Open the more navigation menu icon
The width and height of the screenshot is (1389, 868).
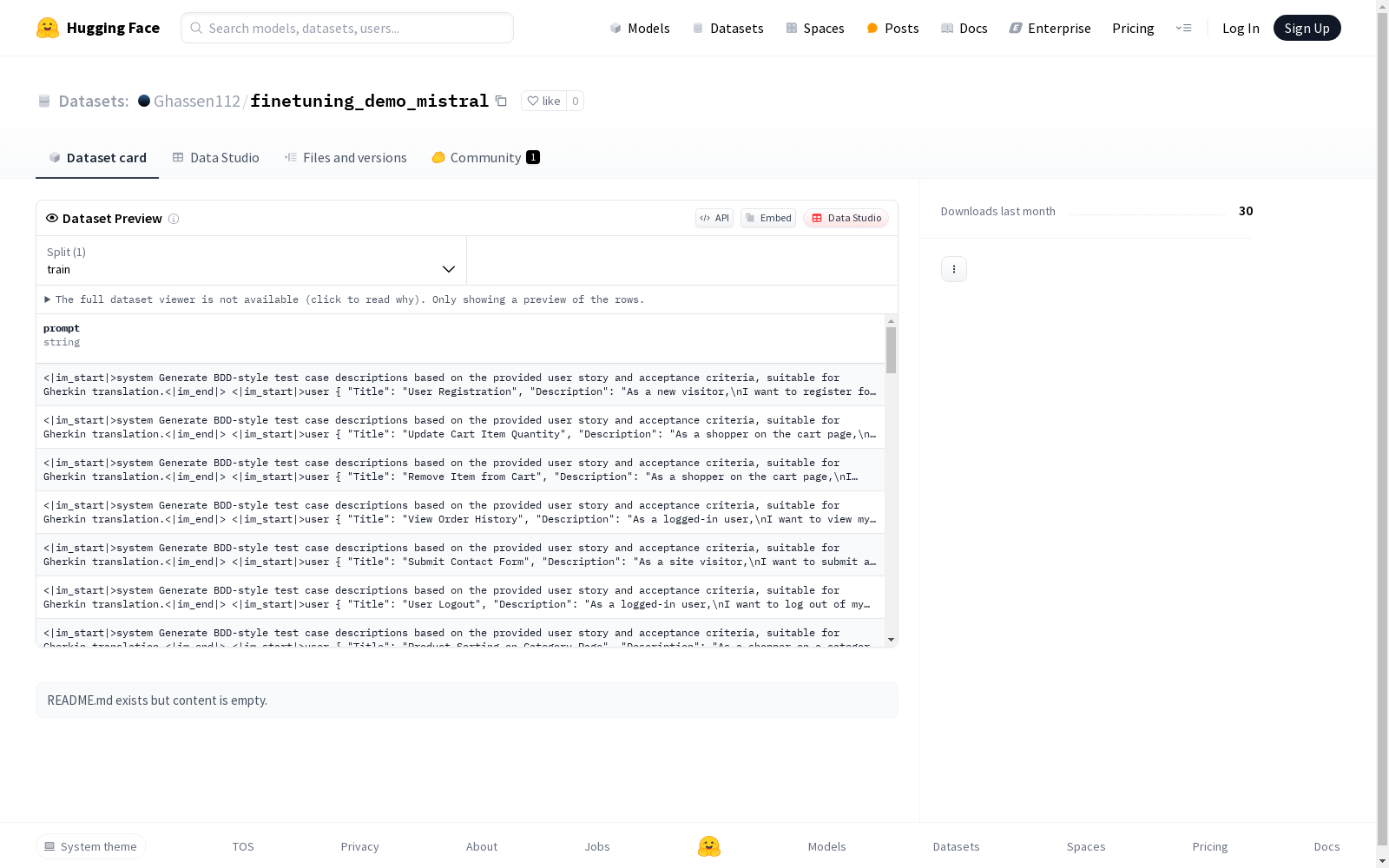click(1183, 28)
